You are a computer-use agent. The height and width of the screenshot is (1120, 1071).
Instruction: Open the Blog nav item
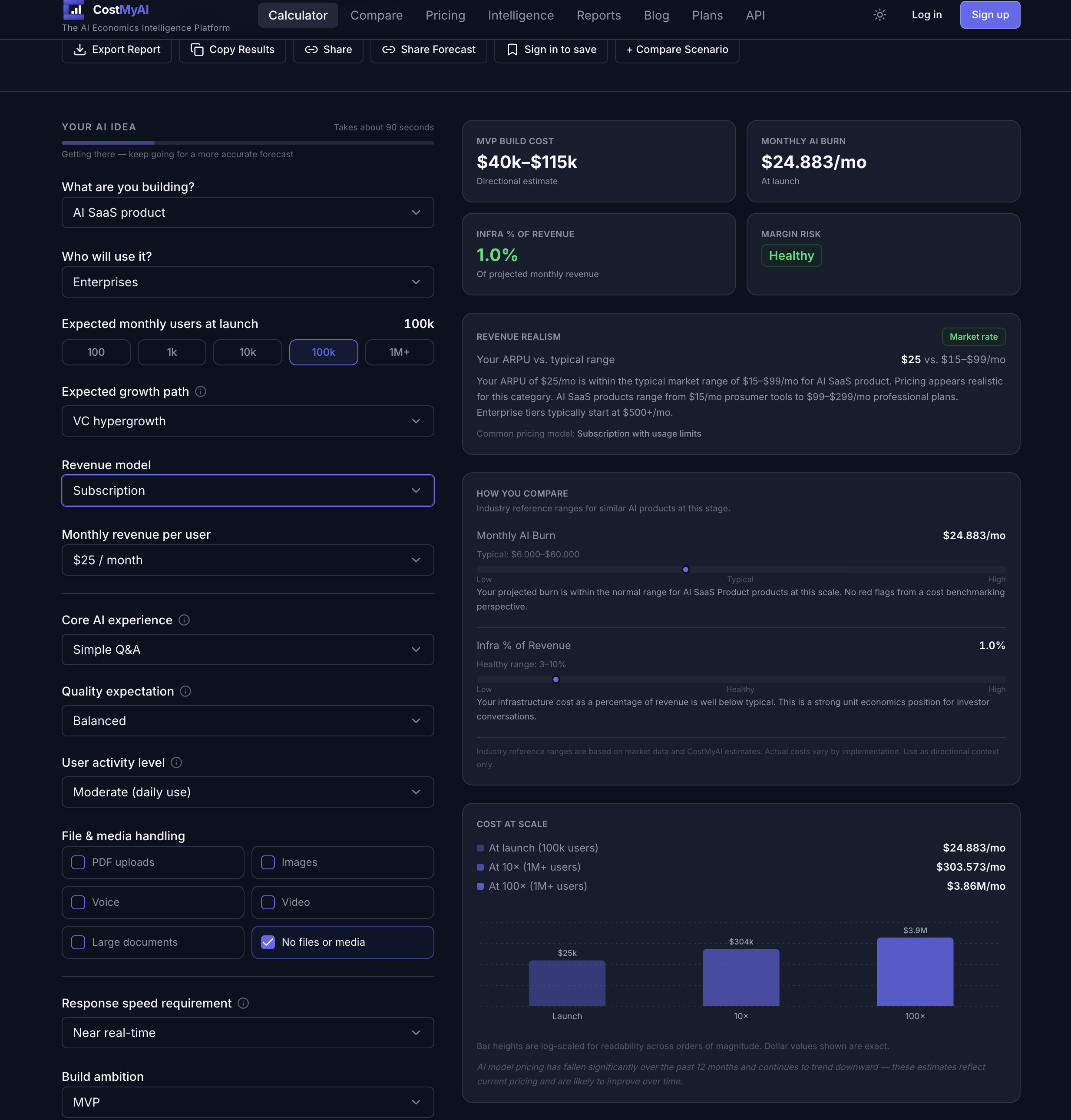coord(657,15)
